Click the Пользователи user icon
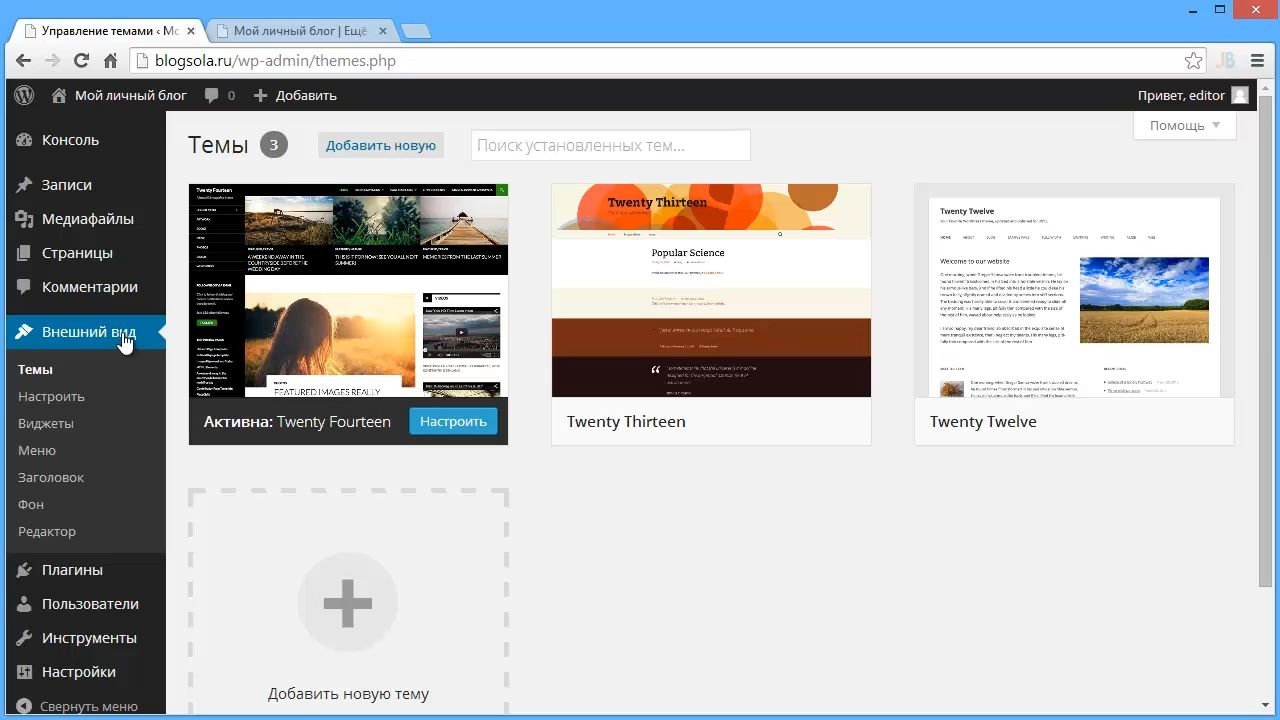The height and width of the screenshot is (720, 1280). 24,604
